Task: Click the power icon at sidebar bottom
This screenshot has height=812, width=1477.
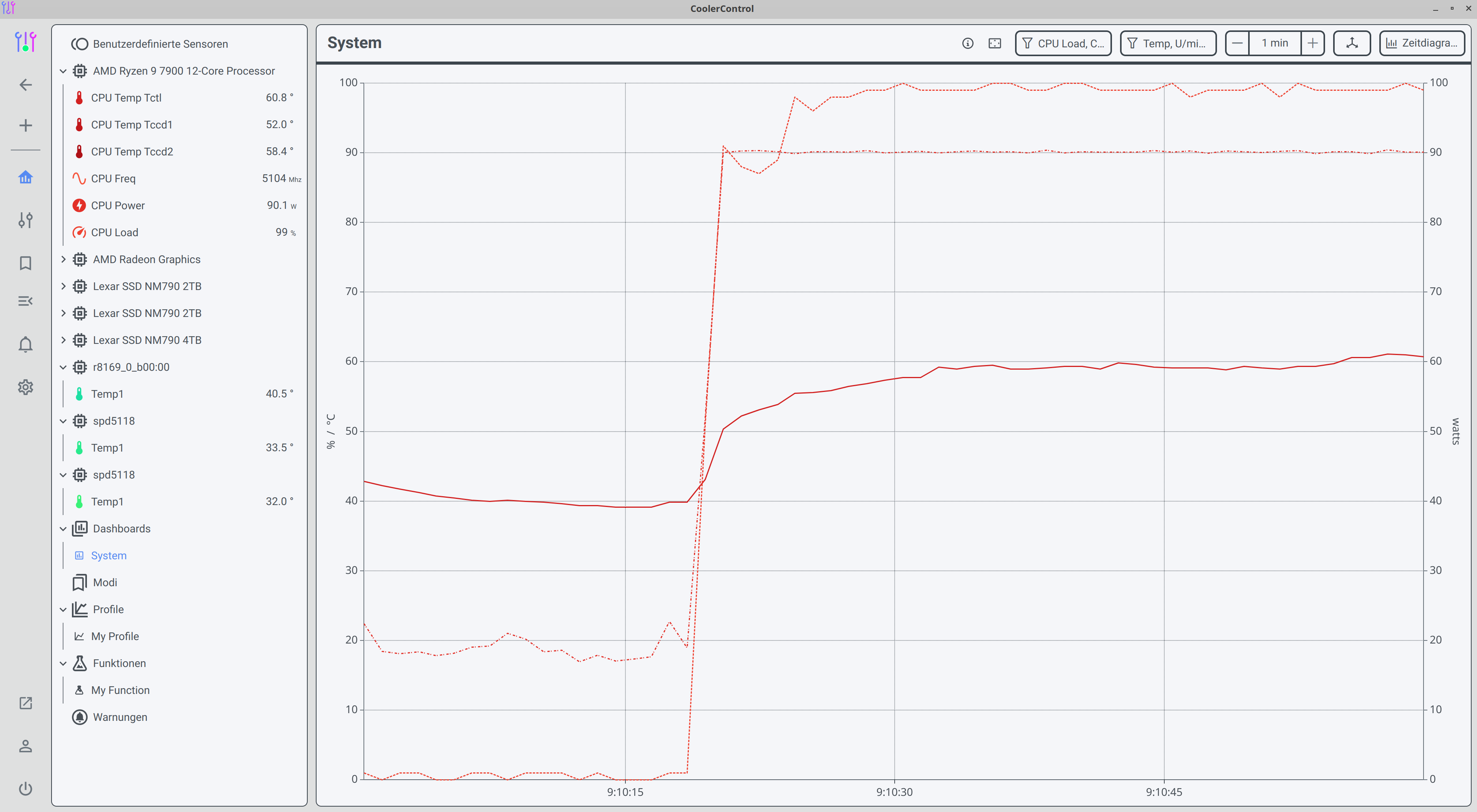Action: [x=25, y=789]
